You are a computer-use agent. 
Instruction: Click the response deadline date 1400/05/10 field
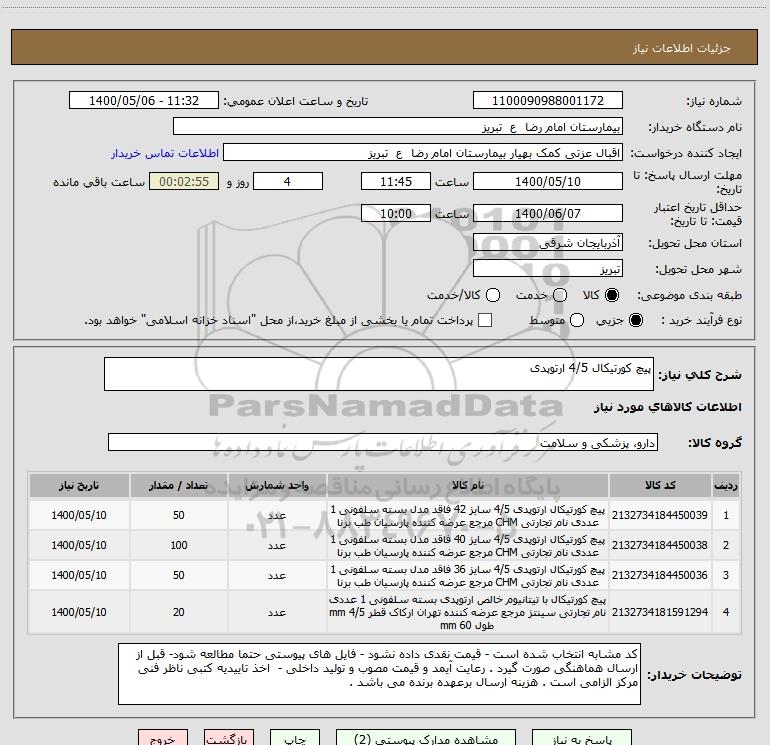pyautogui.click(x=548, y=181)
